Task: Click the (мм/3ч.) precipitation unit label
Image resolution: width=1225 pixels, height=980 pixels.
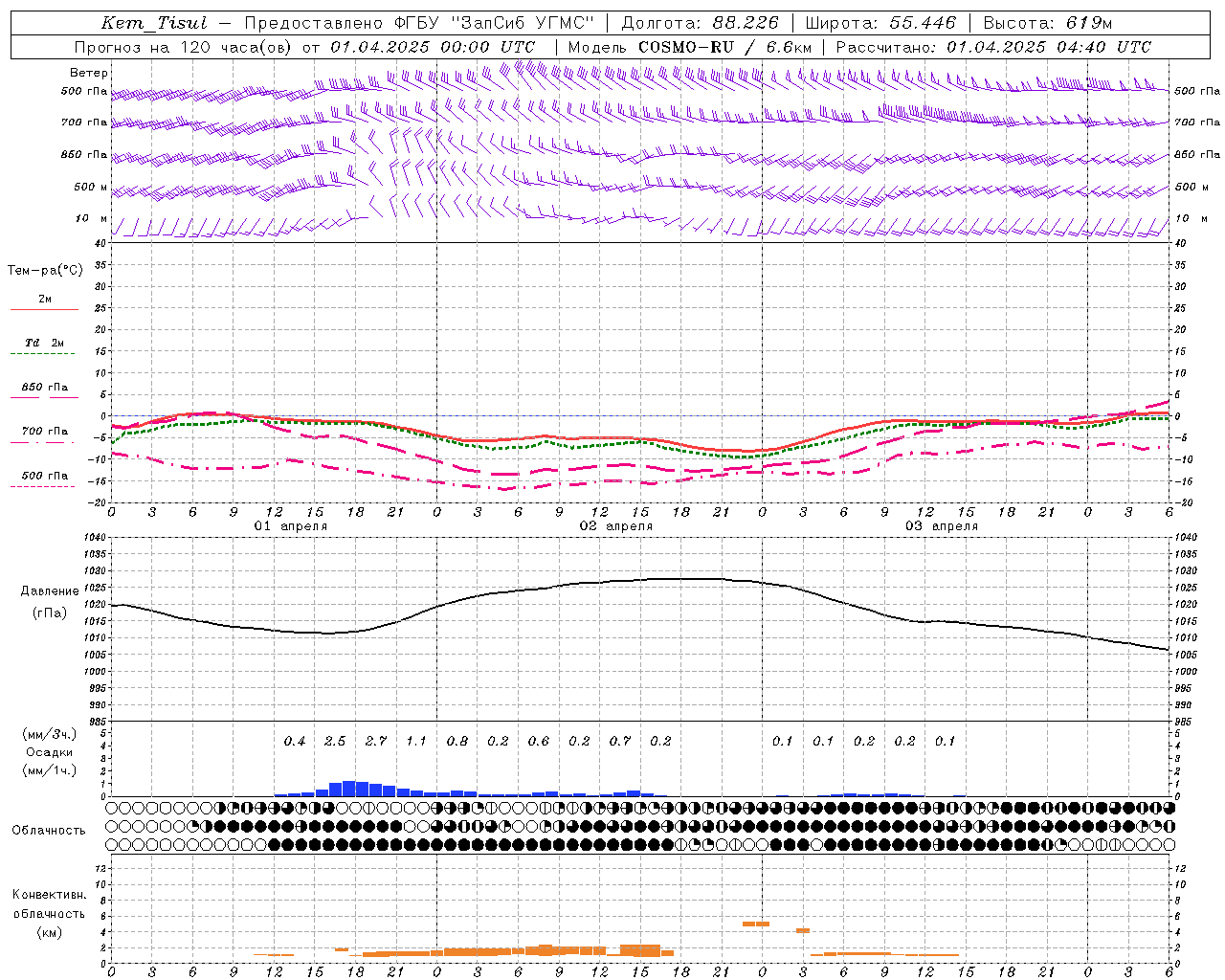Action: [50, 734]
